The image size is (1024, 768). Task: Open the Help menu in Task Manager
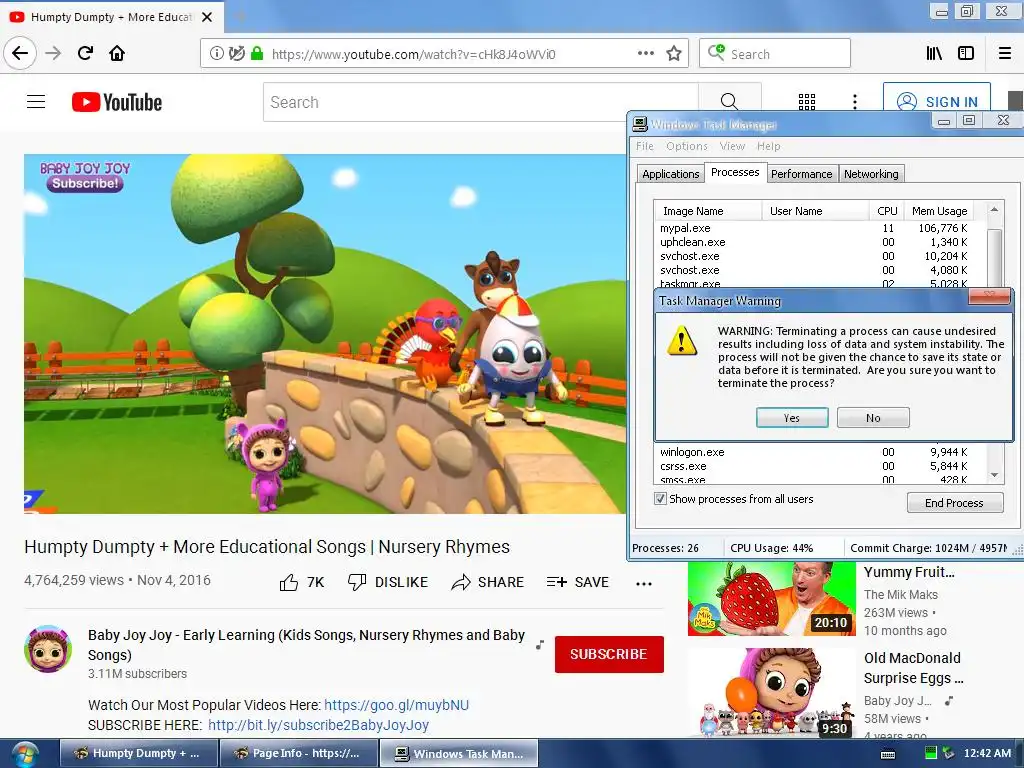pos(769,146)
